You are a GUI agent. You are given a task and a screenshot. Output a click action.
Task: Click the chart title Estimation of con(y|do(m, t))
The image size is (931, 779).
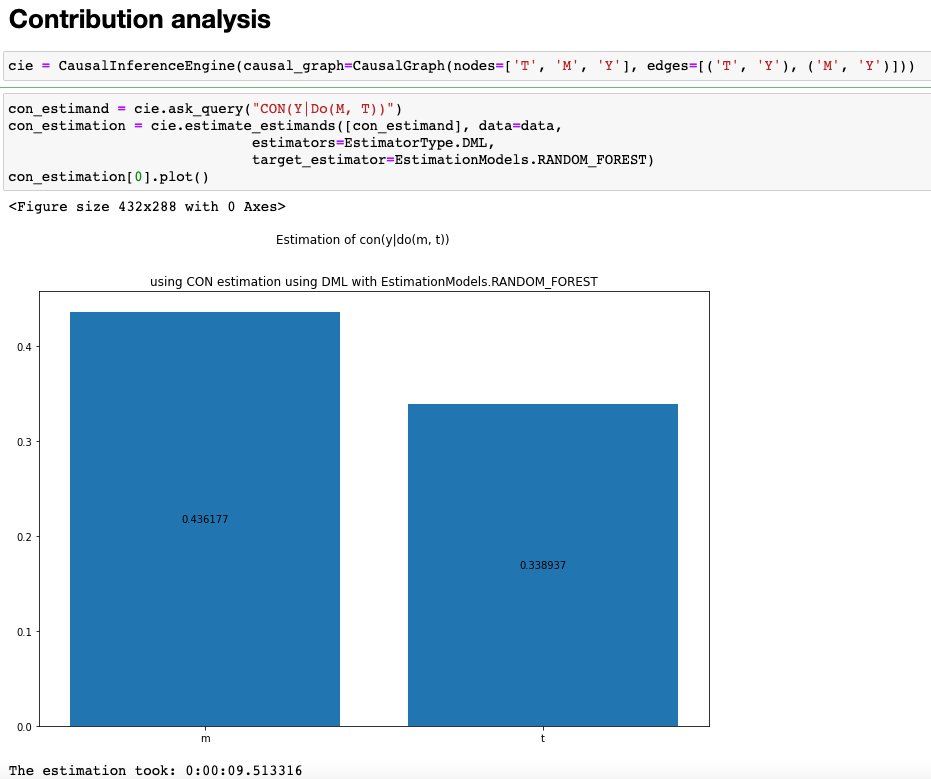pos(362,240)
